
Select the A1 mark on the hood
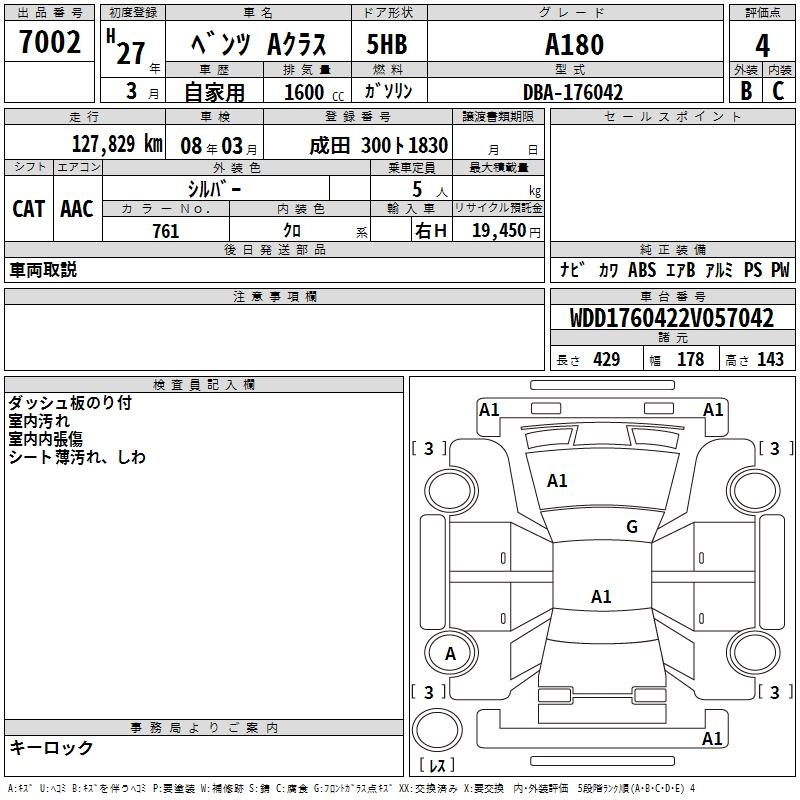coord(557,481)
